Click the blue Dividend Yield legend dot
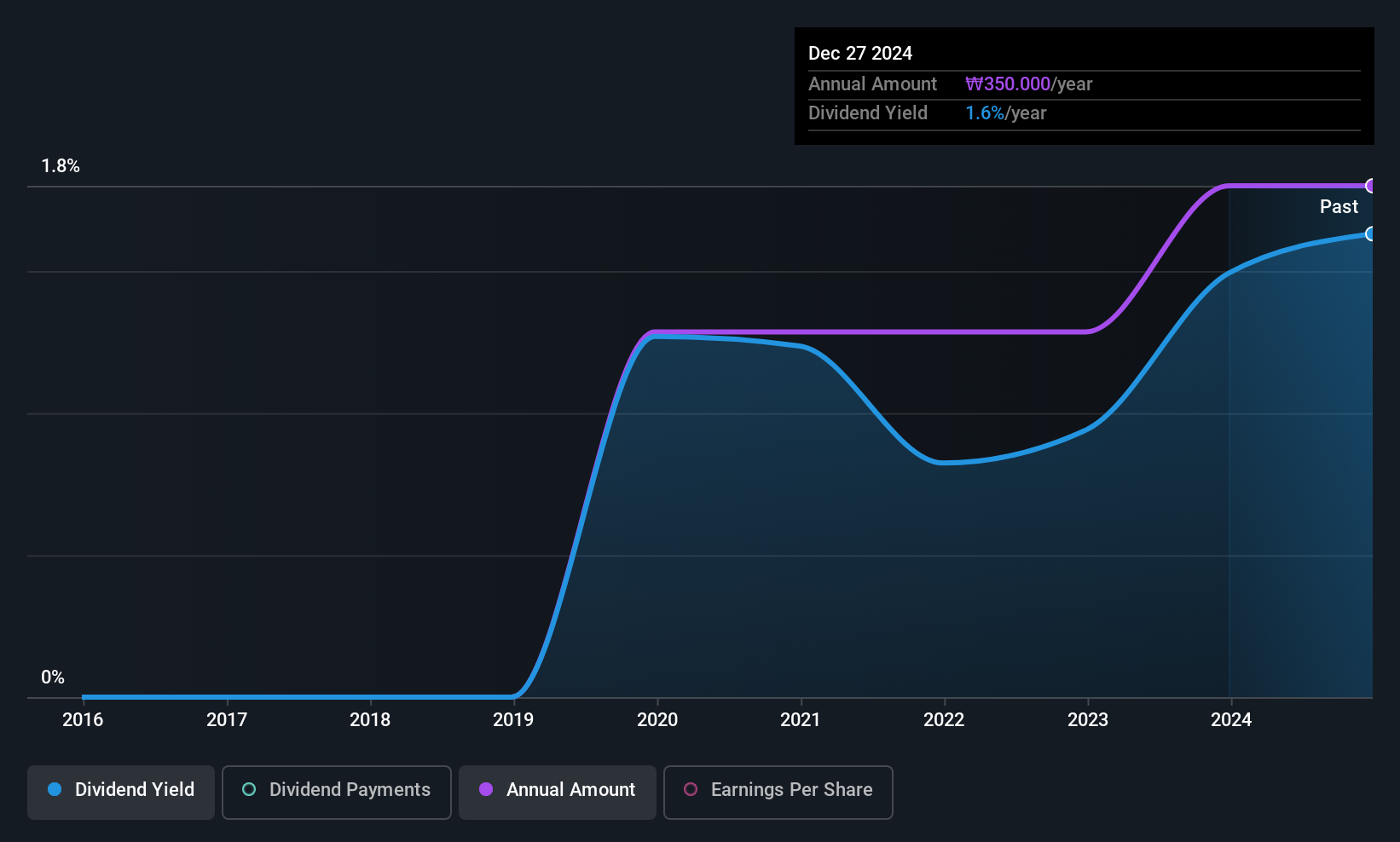Screen dimensions: 1400x842 pos(55,789)
